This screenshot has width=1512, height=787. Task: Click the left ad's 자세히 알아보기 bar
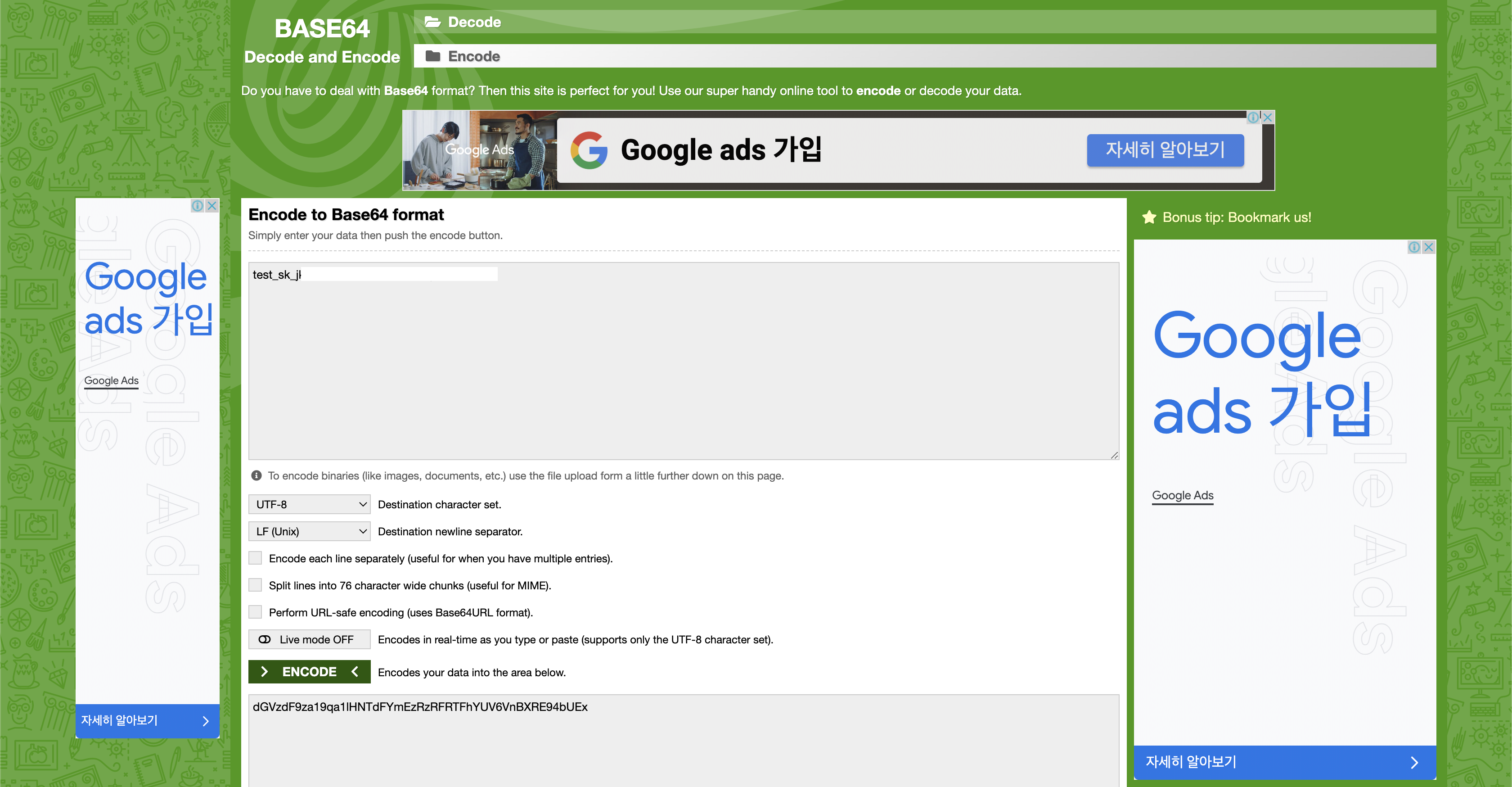[x=147, y=721]
